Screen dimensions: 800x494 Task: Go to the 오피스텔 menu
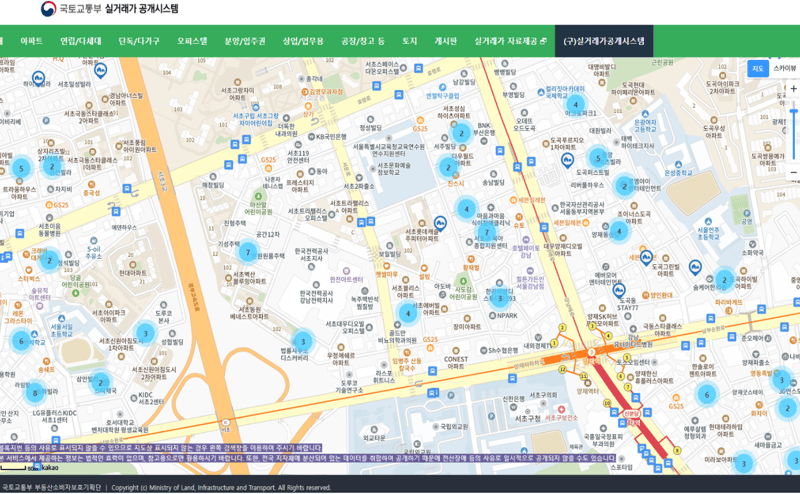click(192, 41)
